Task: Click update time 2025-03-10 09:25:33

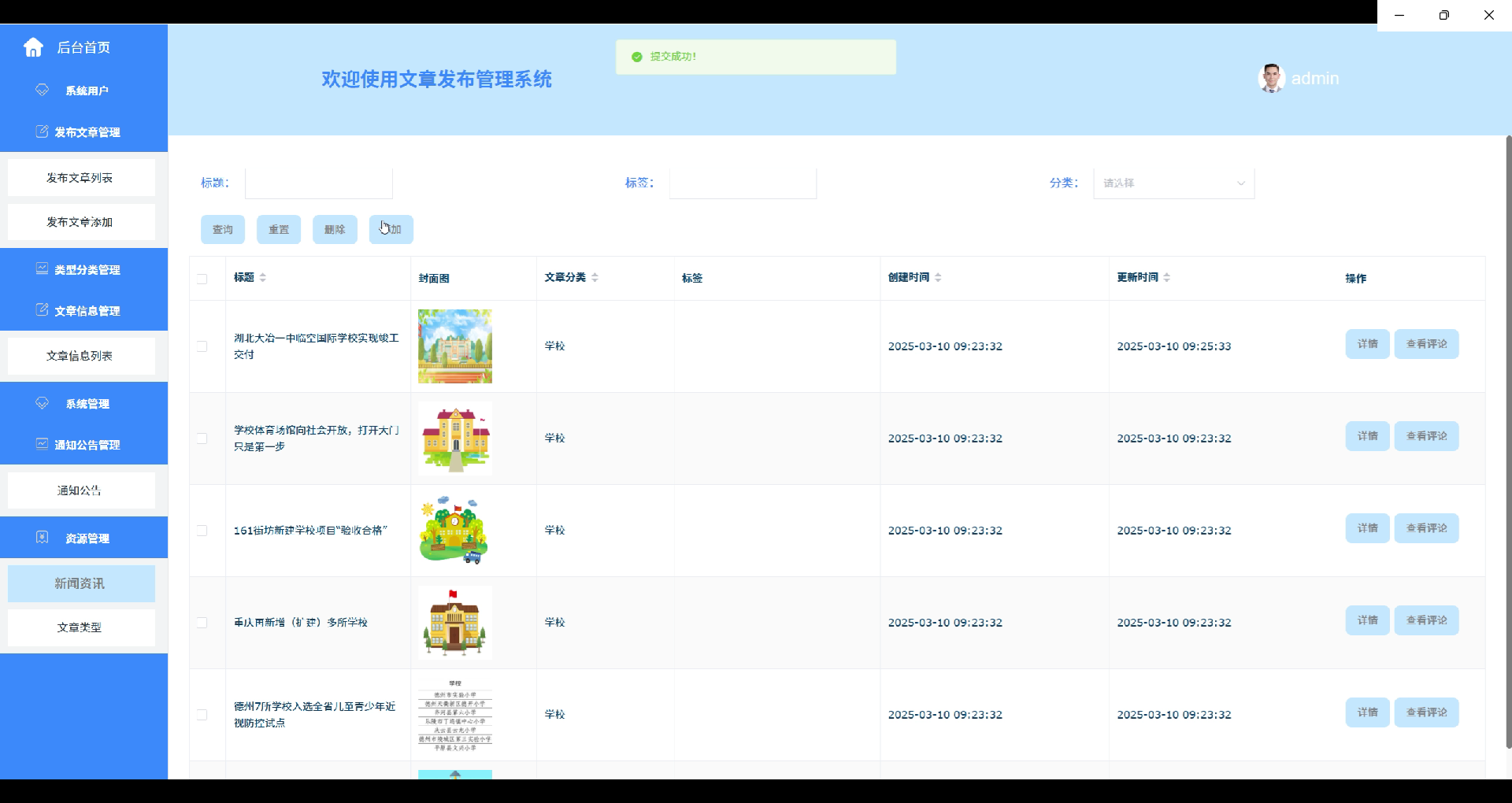Action: click(x=1174, y=346)
